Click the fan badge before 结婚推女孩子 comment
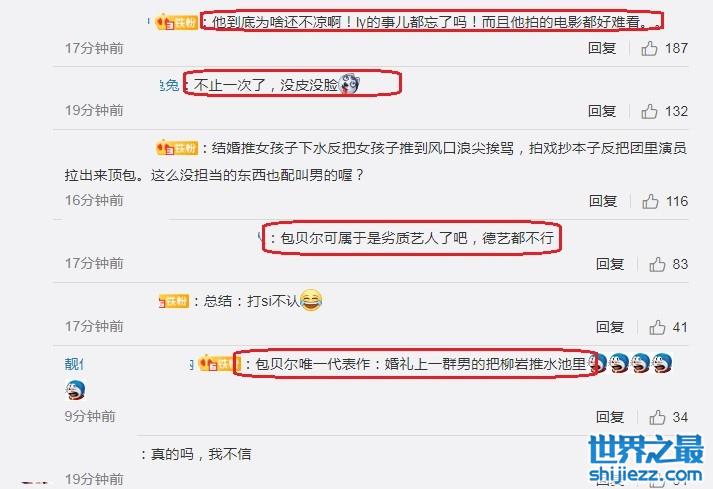713x489 pixels. coord(177,148)
